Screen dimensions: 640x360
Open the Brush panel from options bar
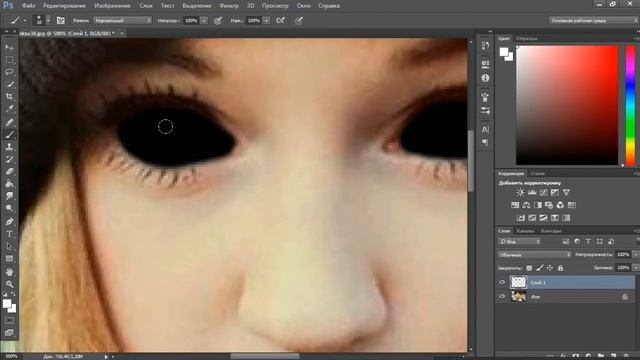point(60,20)
